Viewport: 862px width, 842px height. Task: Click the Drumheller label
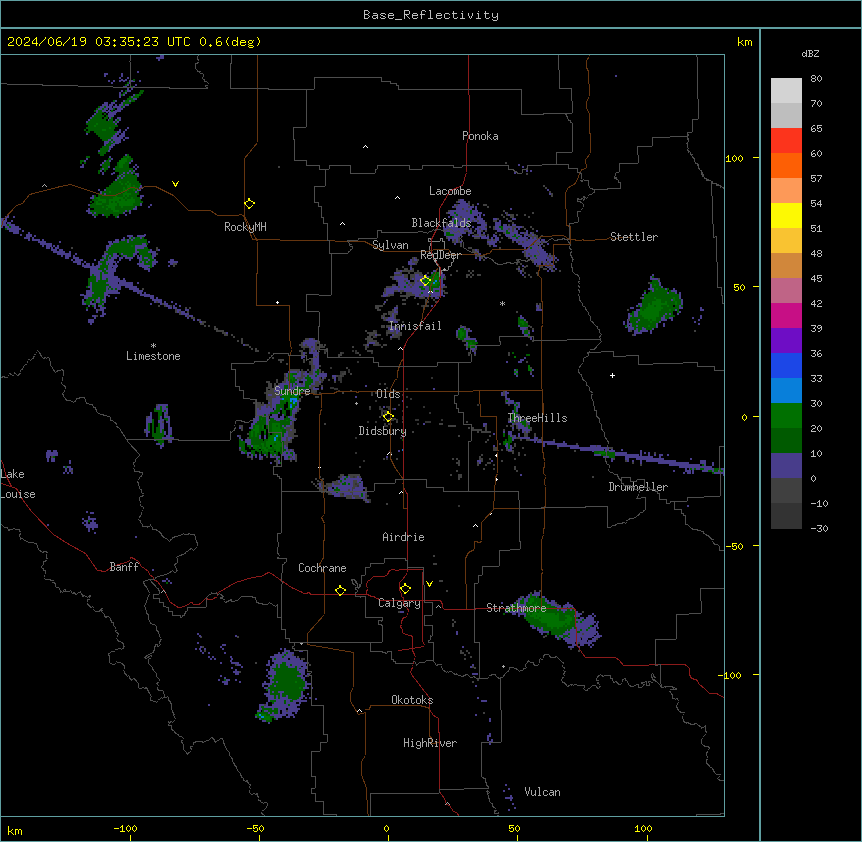coord(638,487)
